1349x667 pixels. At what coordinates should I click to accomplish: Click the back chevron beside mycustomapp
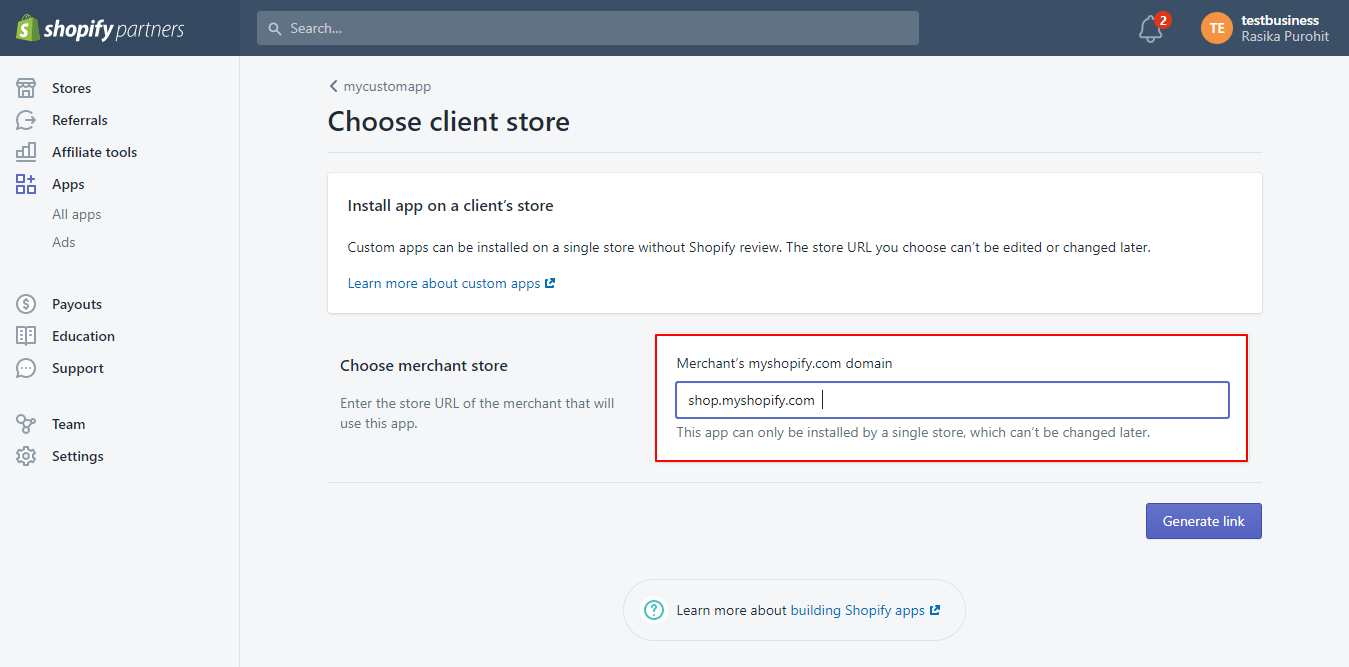tap(333, 87)
